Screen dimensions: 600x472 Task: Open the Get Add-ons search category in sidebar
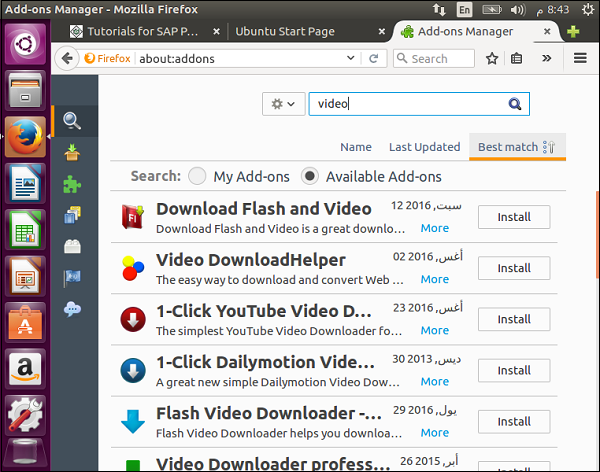click(73, 121)
